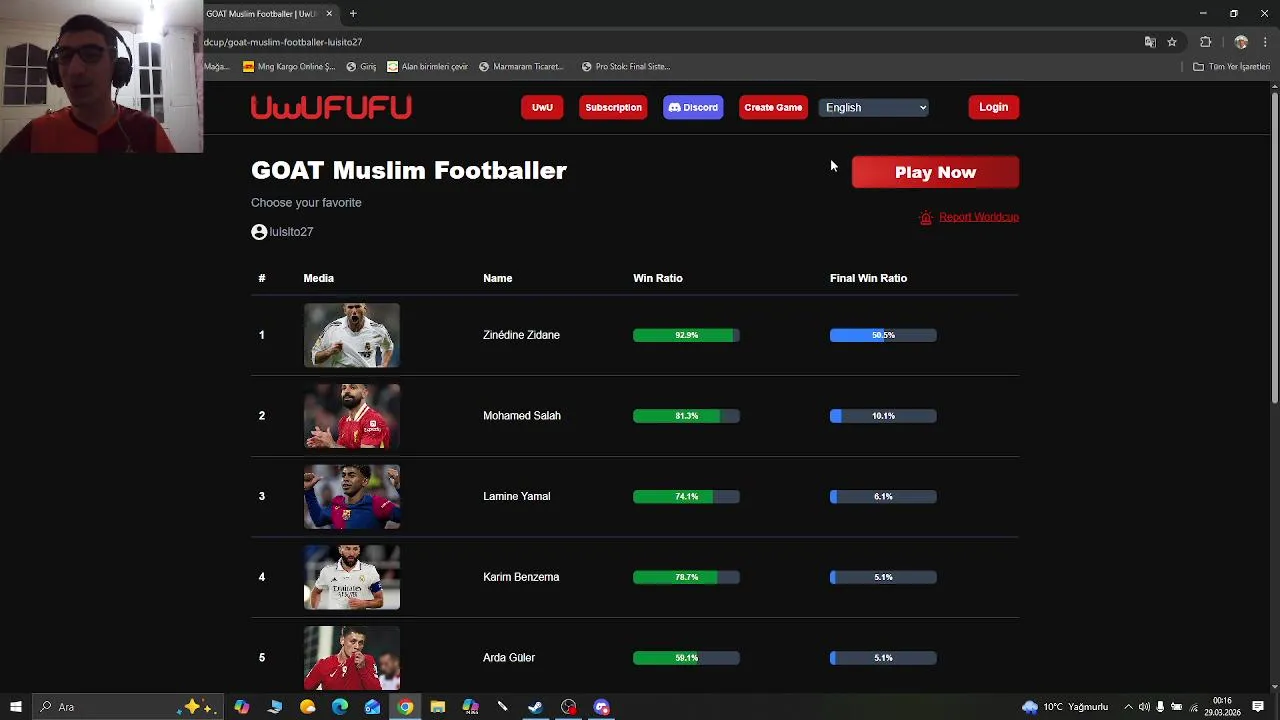Open the Subscription page
The height and width of the screenshot is (720, 1280).
point(613,107)
